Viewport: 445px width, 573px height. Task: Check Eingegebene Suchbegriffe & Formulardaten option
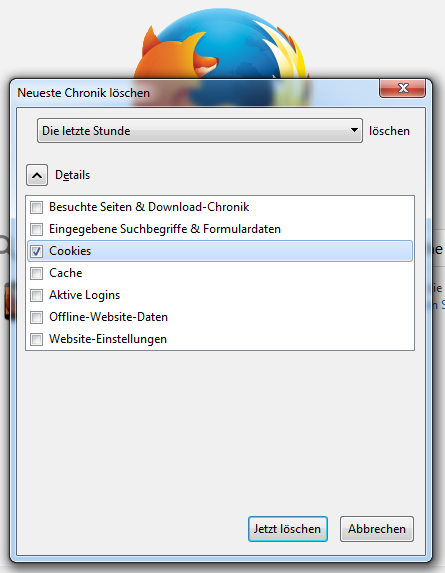[37, 229]
